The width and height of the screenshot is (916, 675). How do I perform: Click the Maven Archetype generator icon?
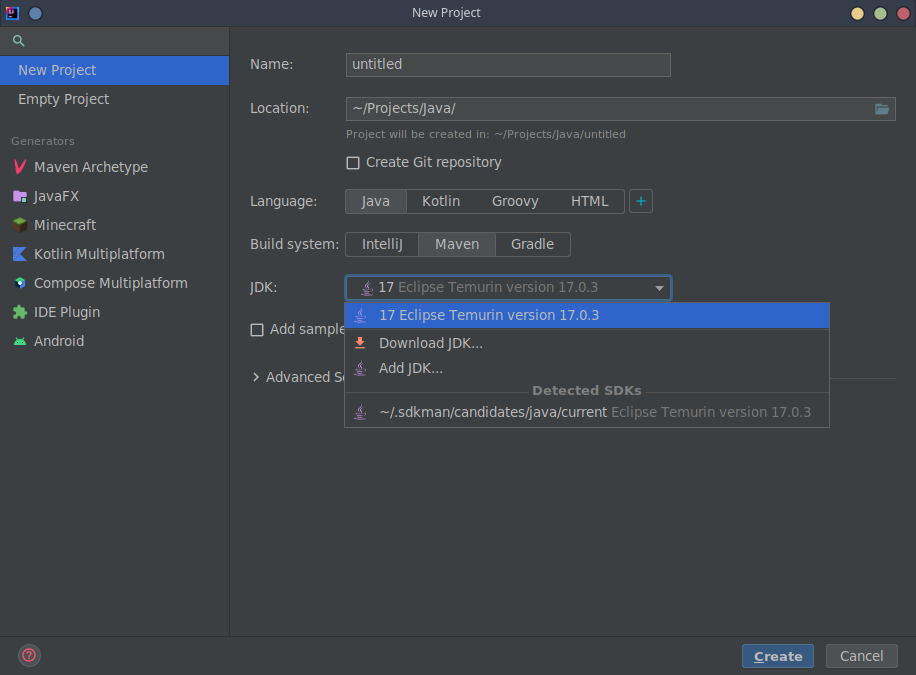tap(20, 167)
